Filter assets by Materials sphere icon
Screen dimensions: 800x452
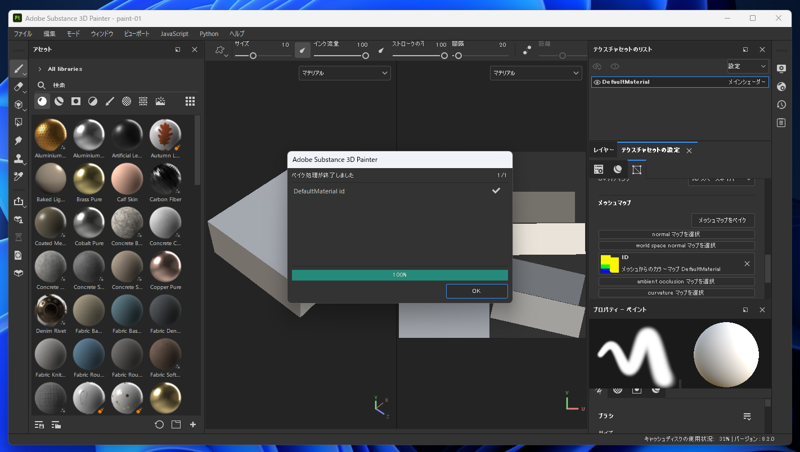click(42, 101)
